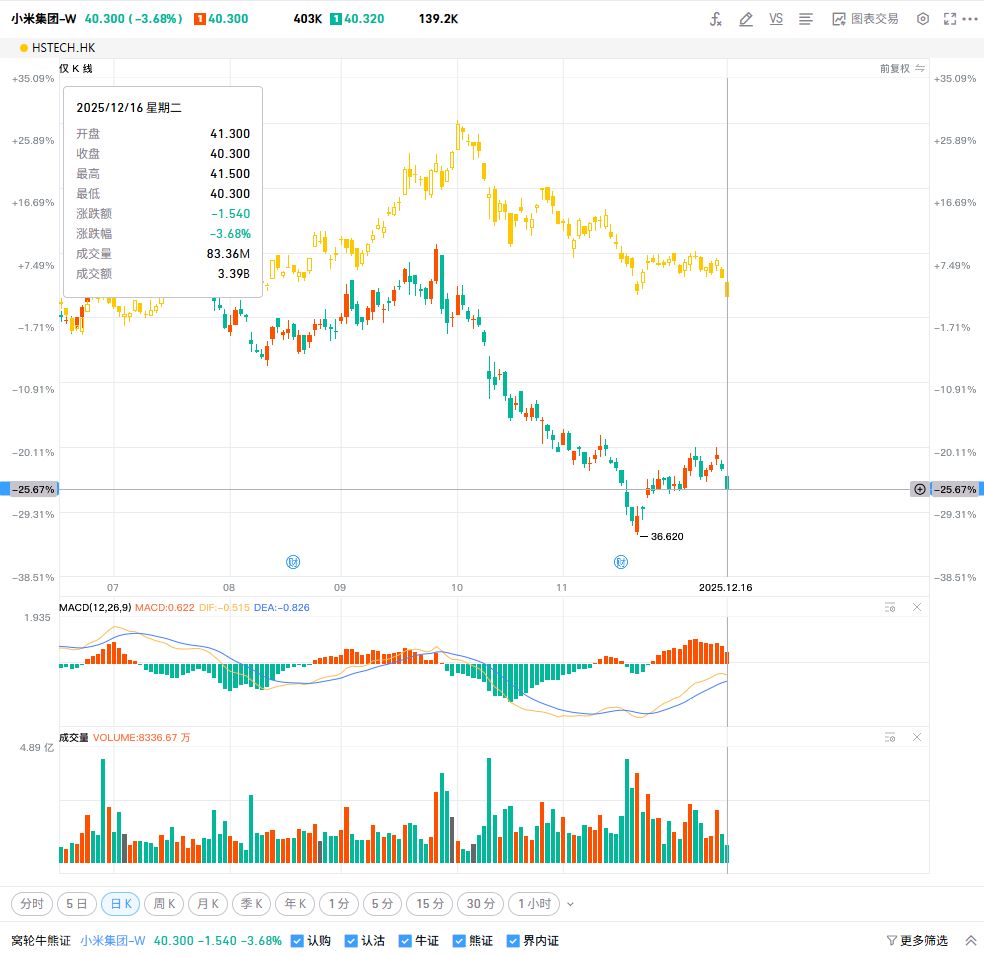The image size is (984, 956).
Task: Switch to the 周K weekly tab
Action: [165, 904]
